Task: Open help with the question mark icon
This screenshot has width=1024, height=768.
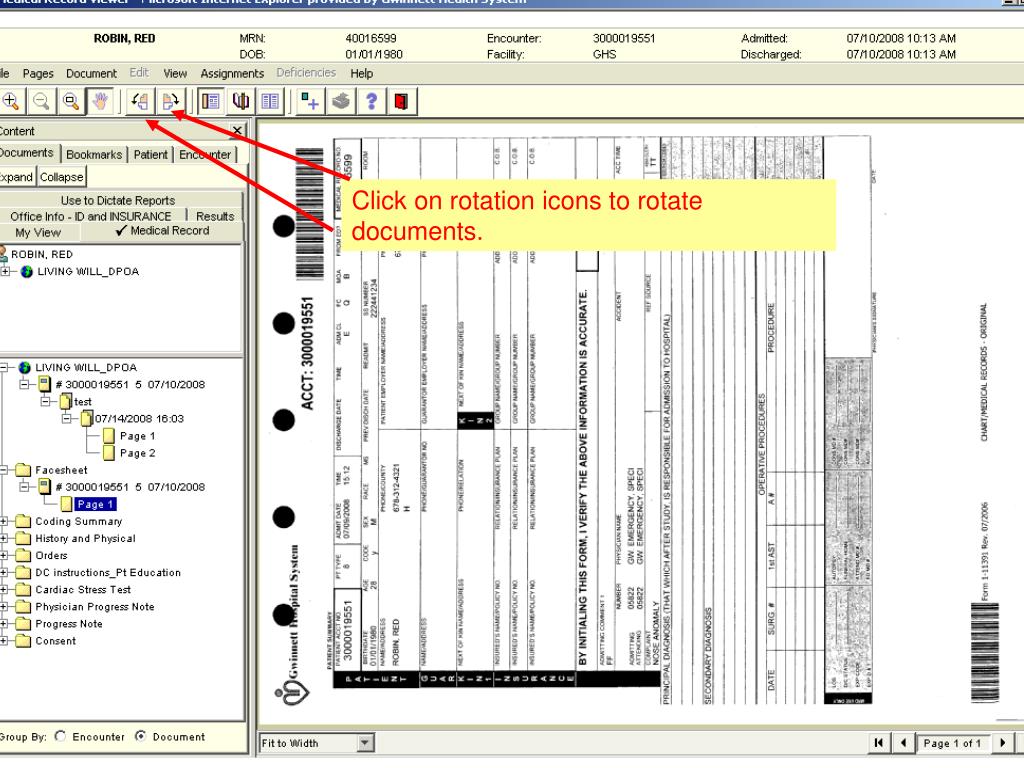Action: (372, 101)
